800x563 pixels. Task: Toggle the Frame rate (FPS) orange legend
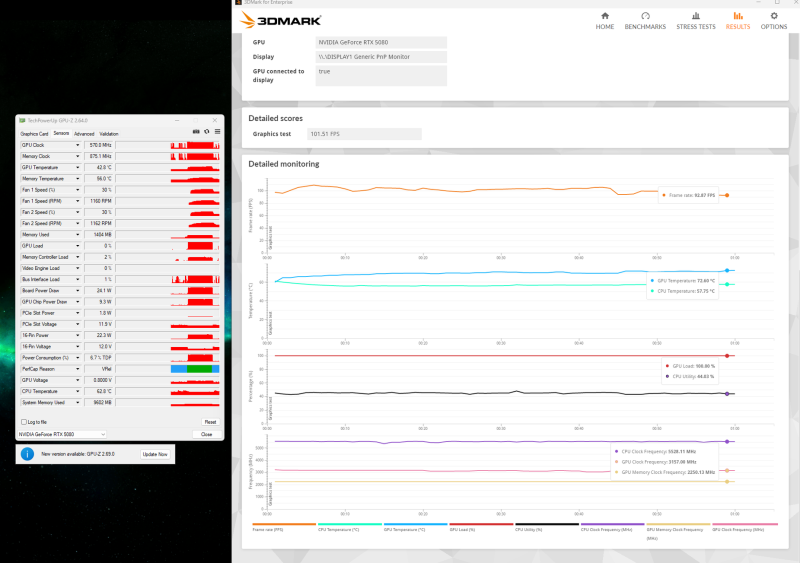(284, 524)
